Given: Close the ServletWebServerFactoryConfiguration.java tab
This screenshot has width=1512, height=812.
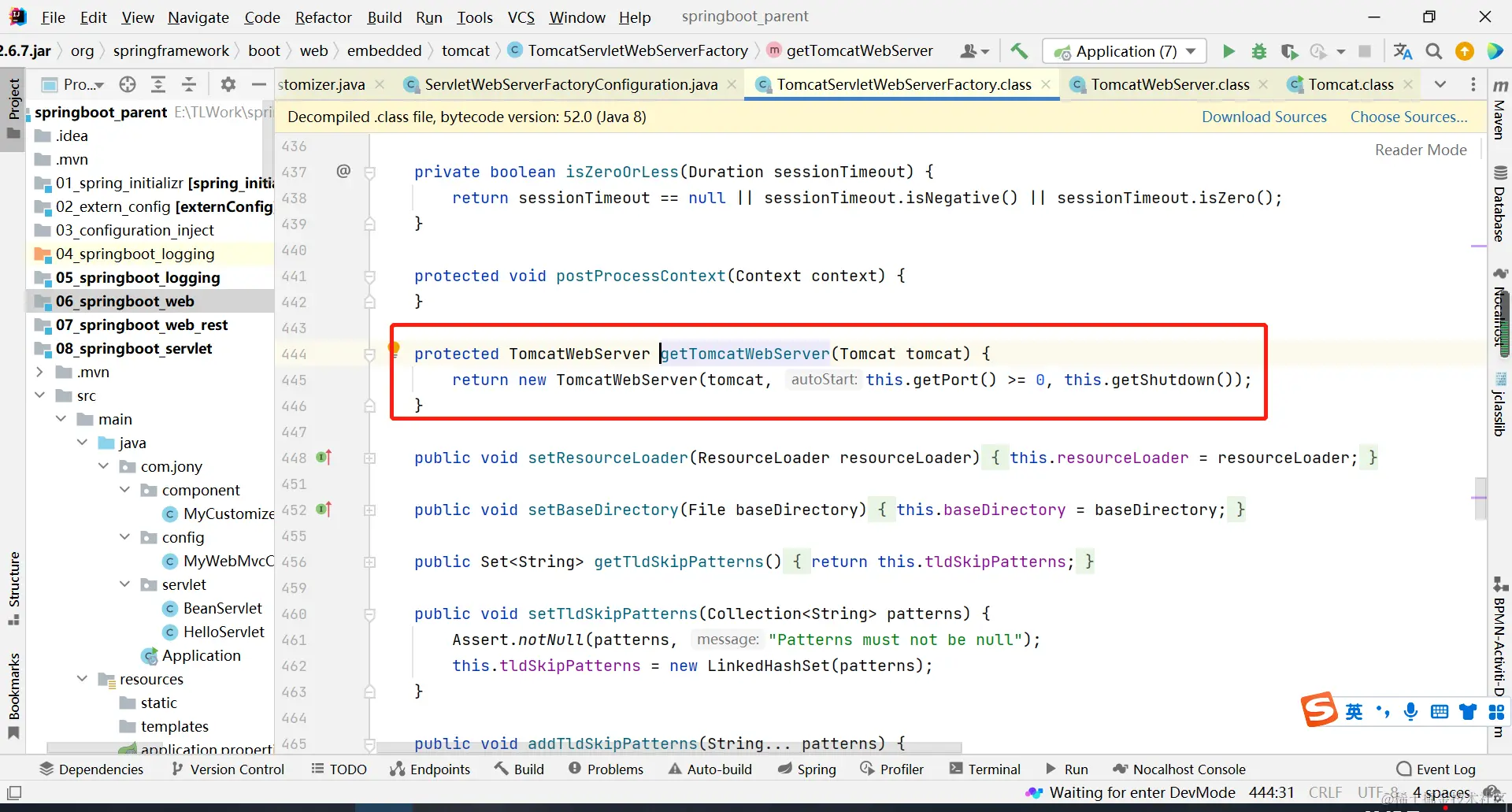Looking at the screenshot, I should pyautogui.click(x=732, y=84).
